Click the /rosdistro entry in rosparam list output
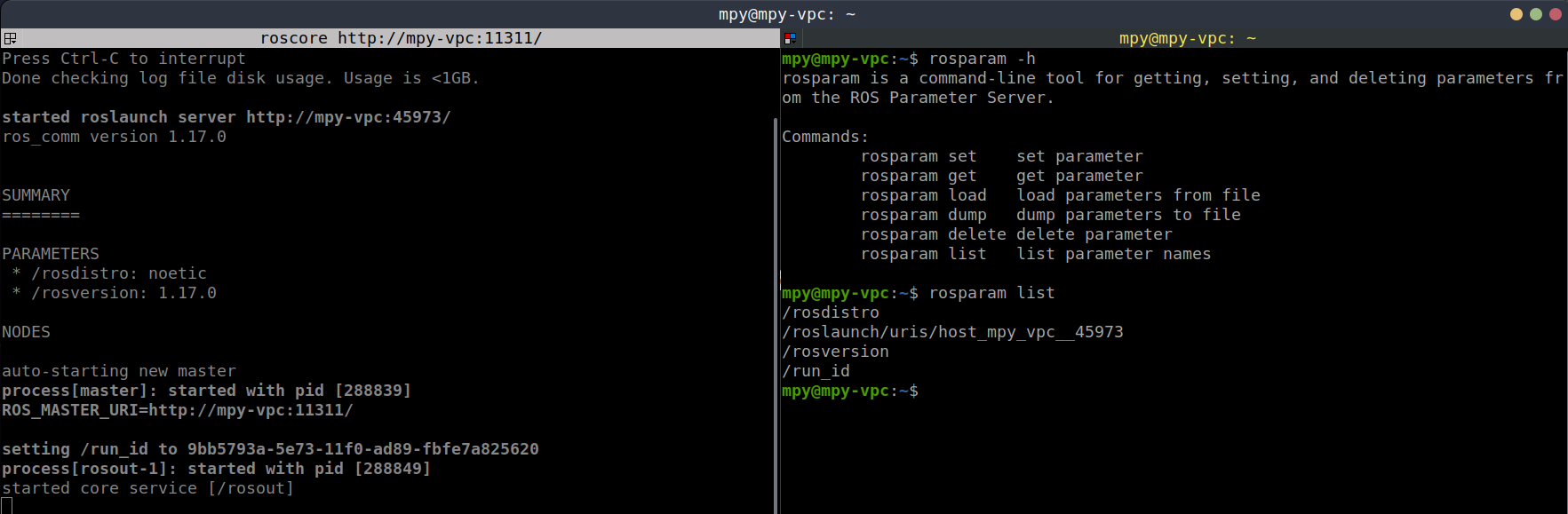 (x=831, y=312)
